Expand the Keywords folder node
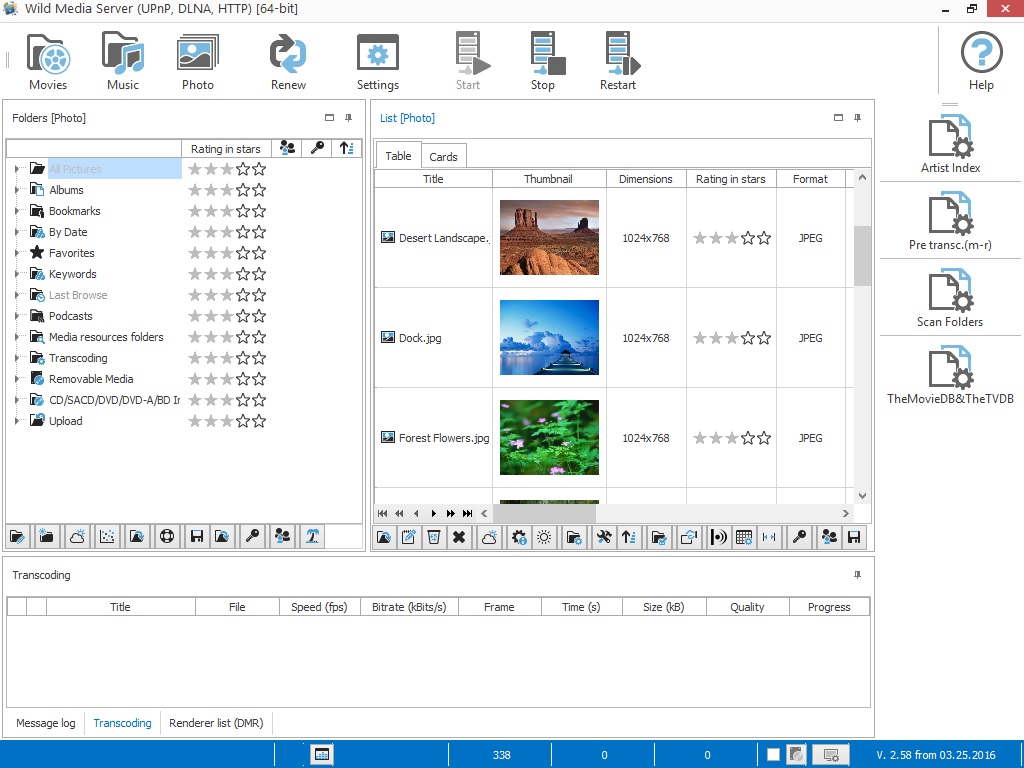The image size is (1024, 768). pos(17,274)
